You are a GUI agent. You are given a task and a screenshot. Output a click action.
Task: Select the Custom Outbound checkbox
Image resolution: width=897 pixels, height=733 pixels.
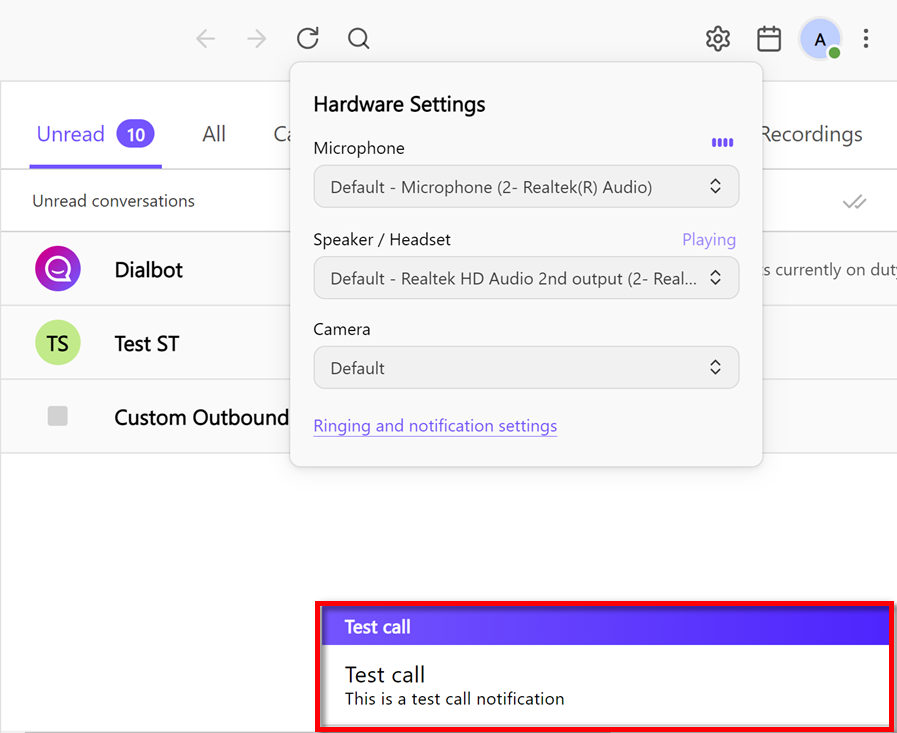(x=57, y=415)
